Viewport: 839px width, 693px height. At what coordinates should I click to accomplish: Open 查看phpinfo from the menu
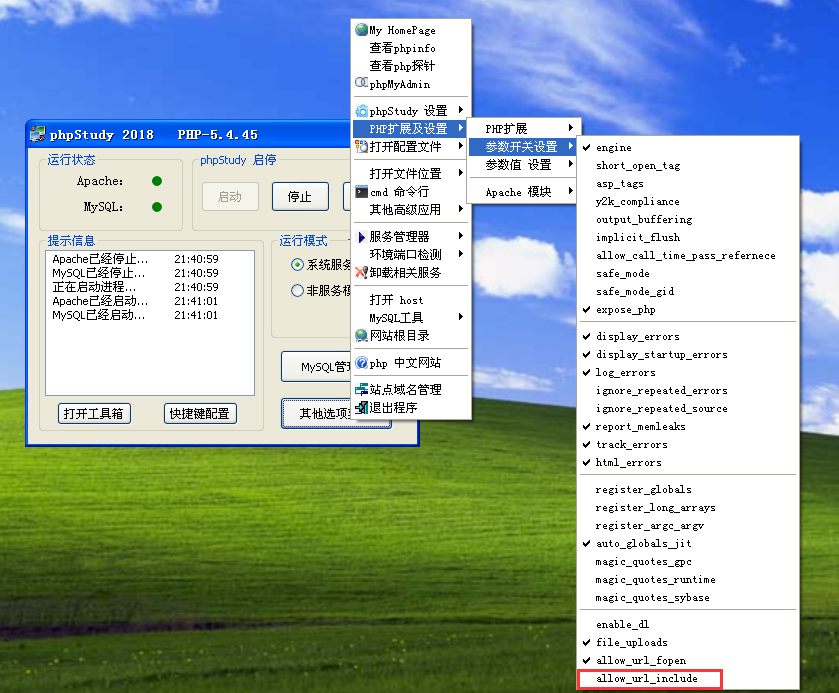click(x=411, y=48)
